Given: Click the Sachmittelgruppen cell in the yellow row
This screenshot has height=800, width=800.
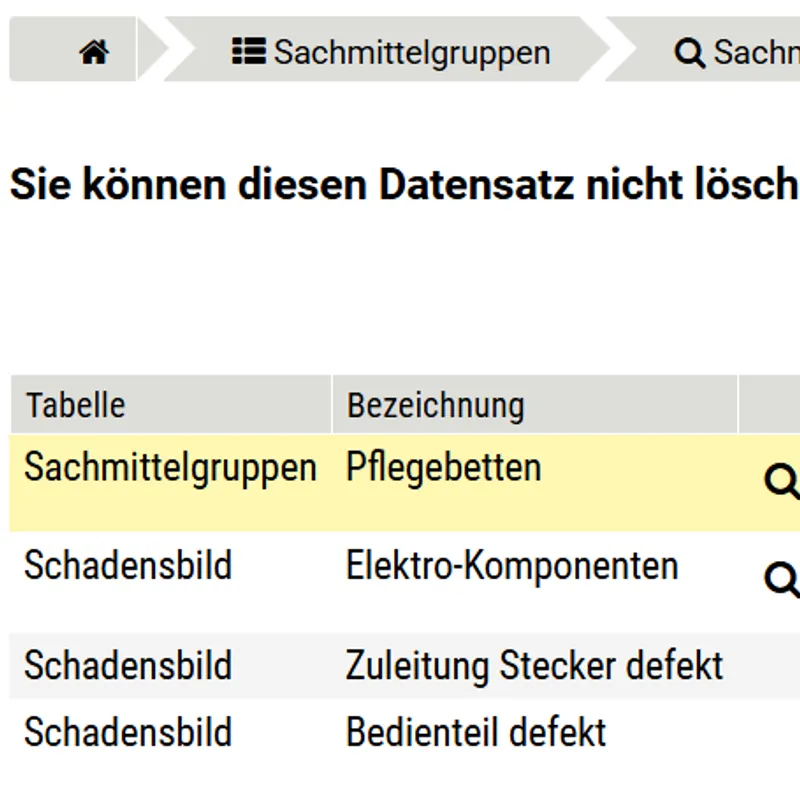Looking at the screenshot, I should point(168,467).
